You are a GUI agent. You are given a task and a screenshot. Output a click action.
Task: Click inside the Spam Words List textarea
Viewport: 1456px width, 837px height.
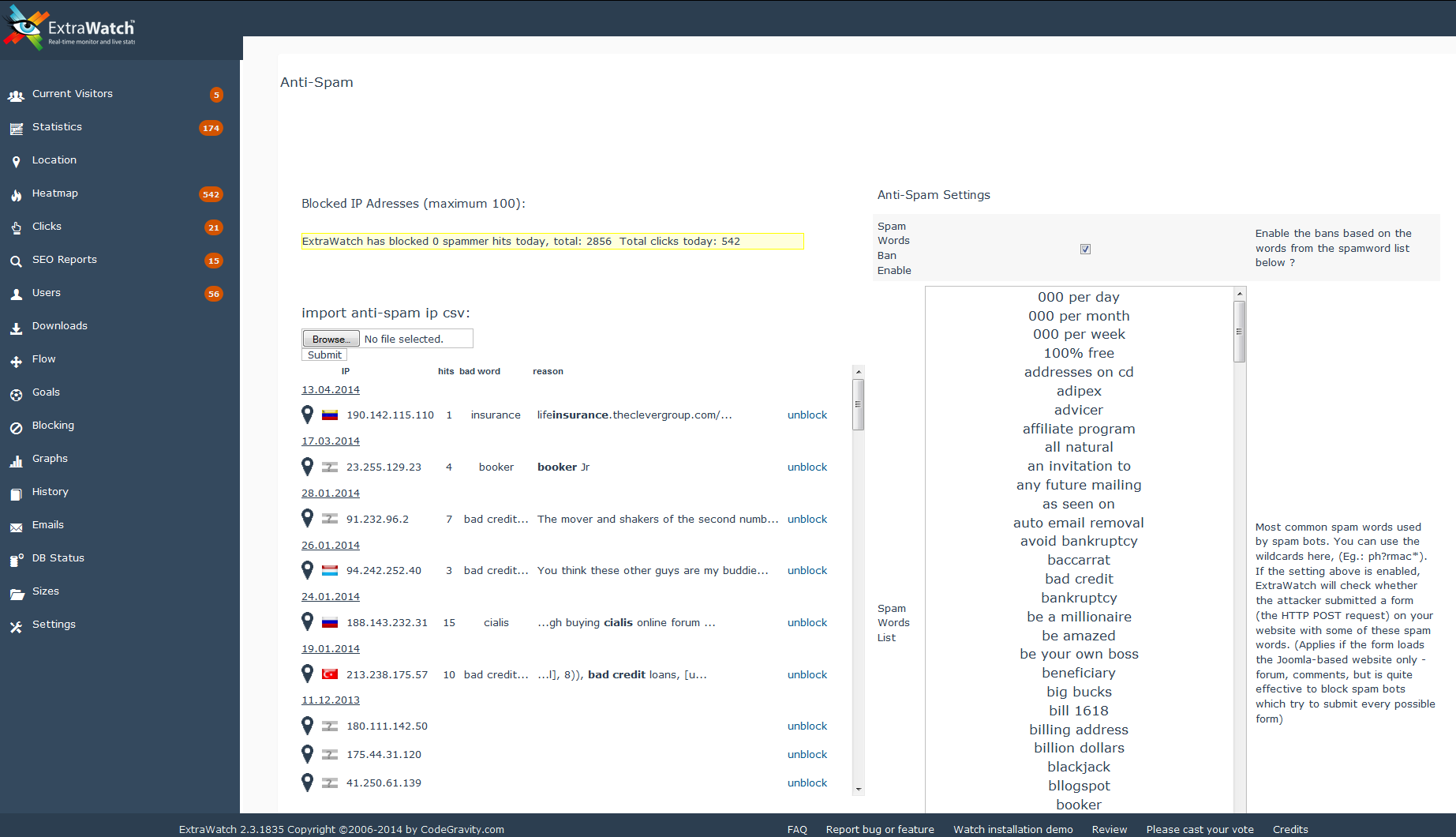pos(1079,550)
